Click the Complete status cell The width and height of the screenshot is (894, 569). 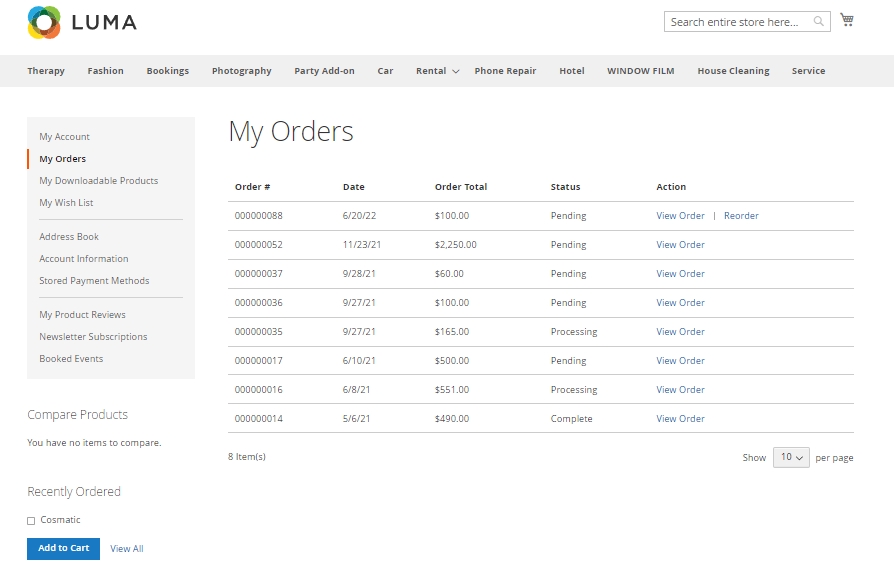coord(571,419)
